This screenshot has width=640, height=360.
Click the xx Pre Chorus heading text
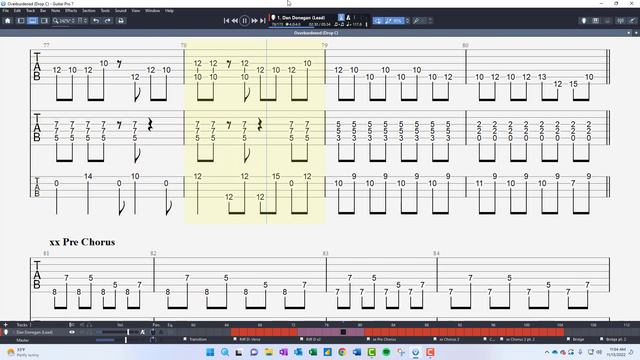click(x=82, y=242)
